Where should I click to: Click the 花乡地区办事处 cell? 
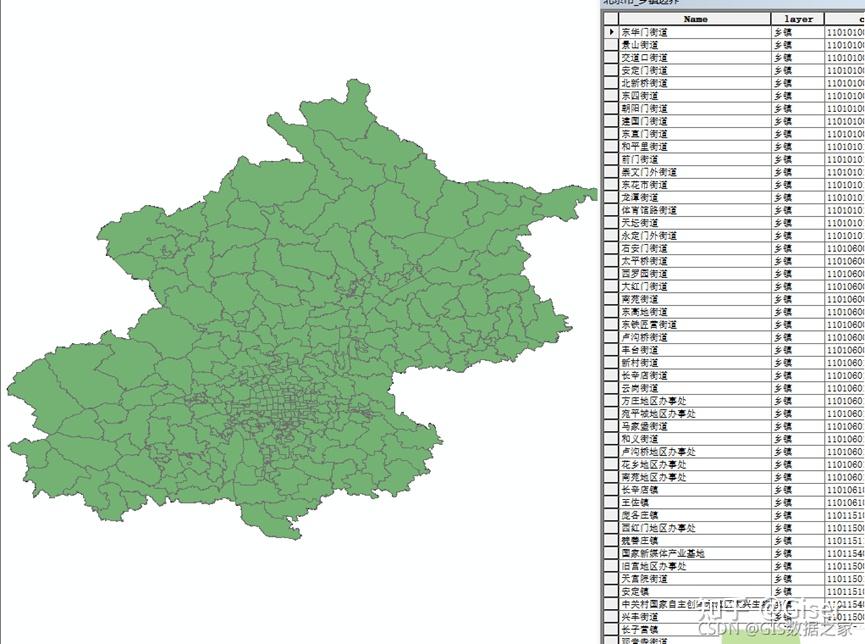pyautogui.click(x=695, y=465)
